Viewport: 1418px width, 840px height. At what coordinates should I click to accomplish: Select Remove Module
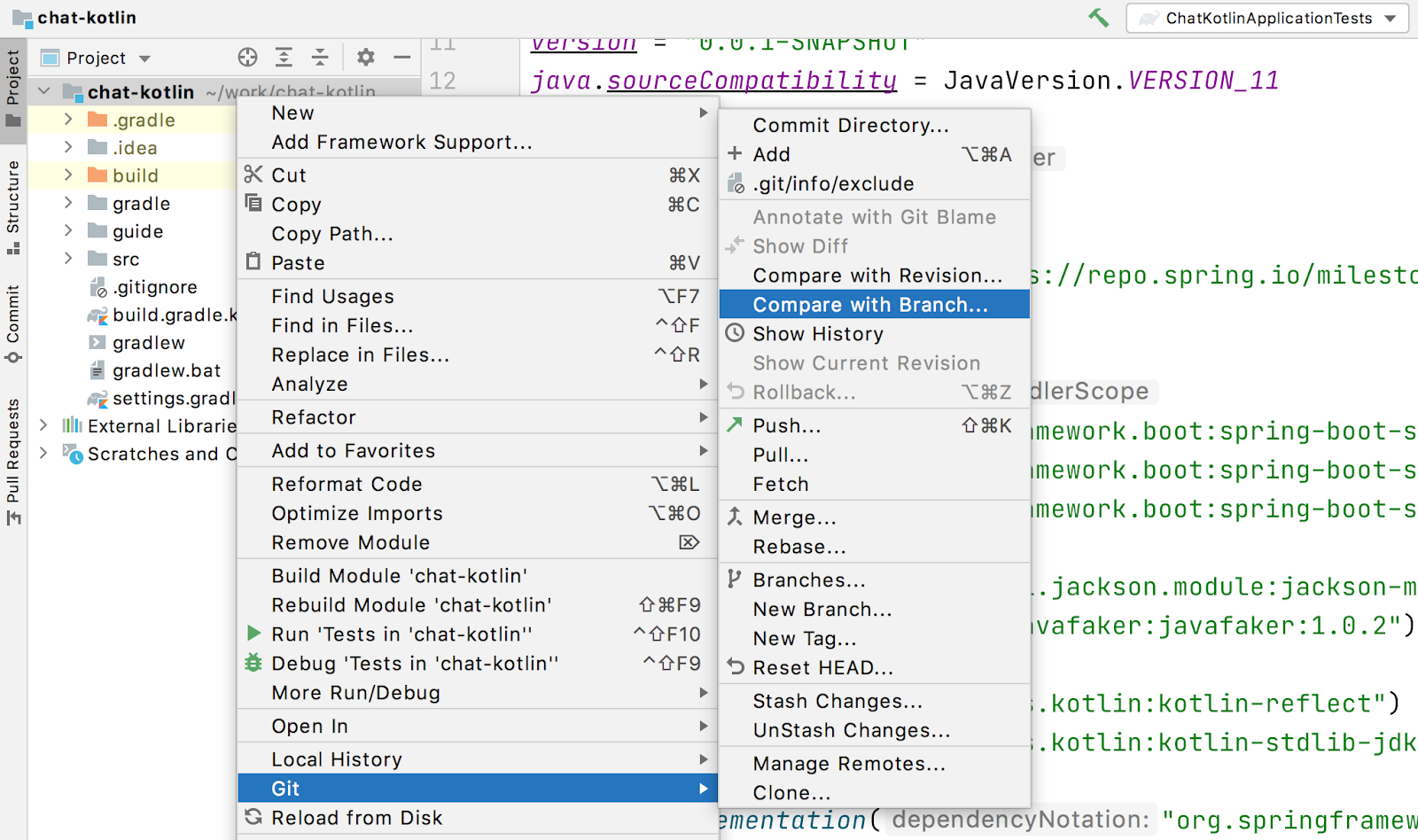coord(477,542)
